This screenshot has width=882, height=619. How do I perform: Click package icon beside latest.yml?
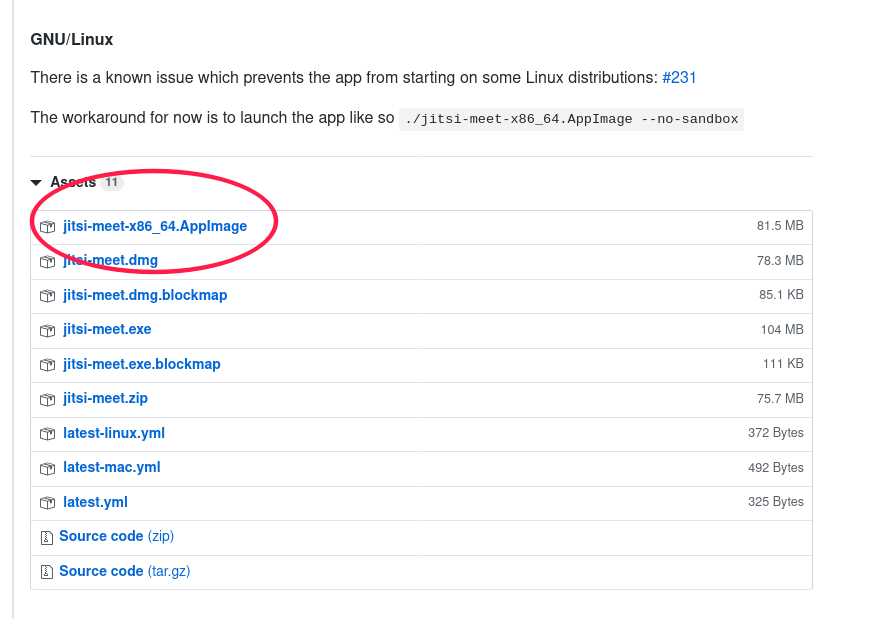click(x=47, y=503)
